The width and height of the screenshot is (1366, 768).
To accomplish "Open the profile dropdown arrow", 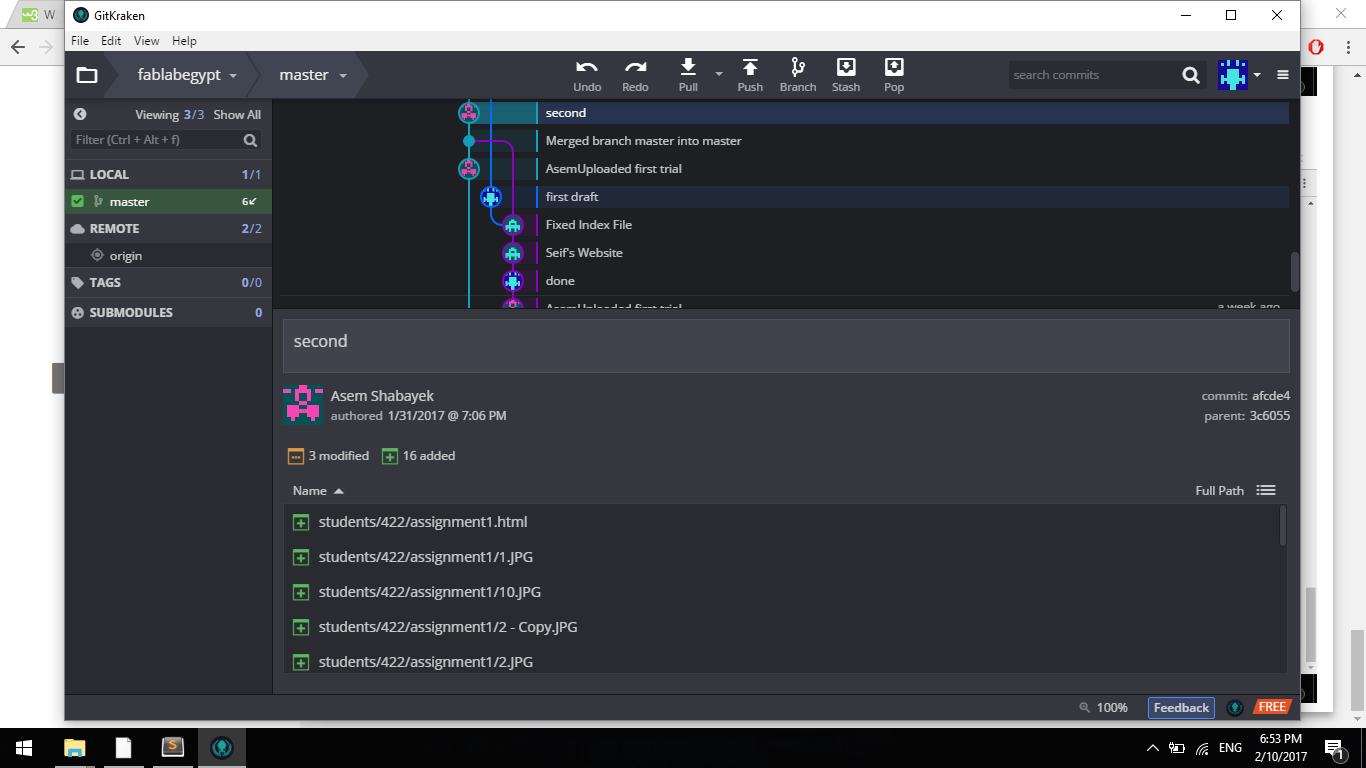I will click(x=1257, y=75).
